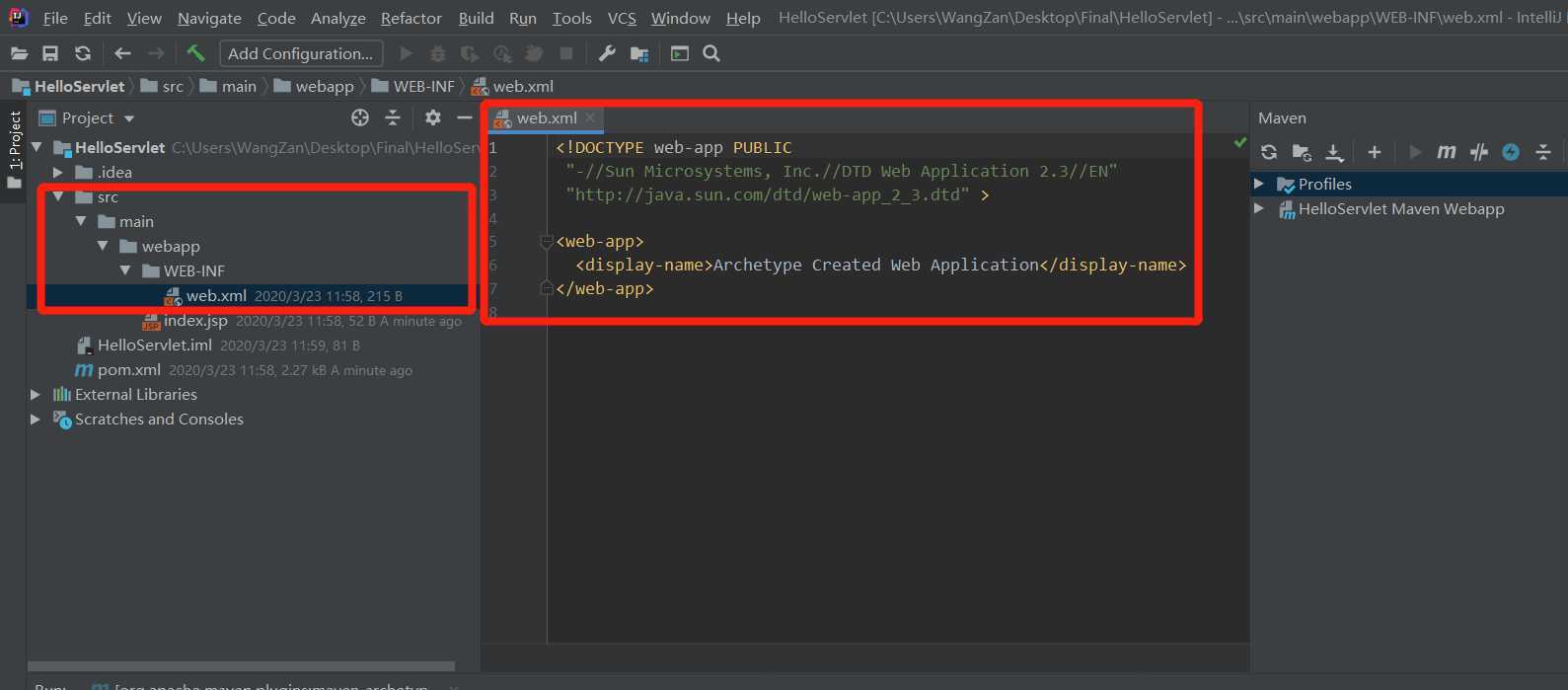Click the Save All toolbar icon
Screen dimensions: 1568x690
[50, 53]
